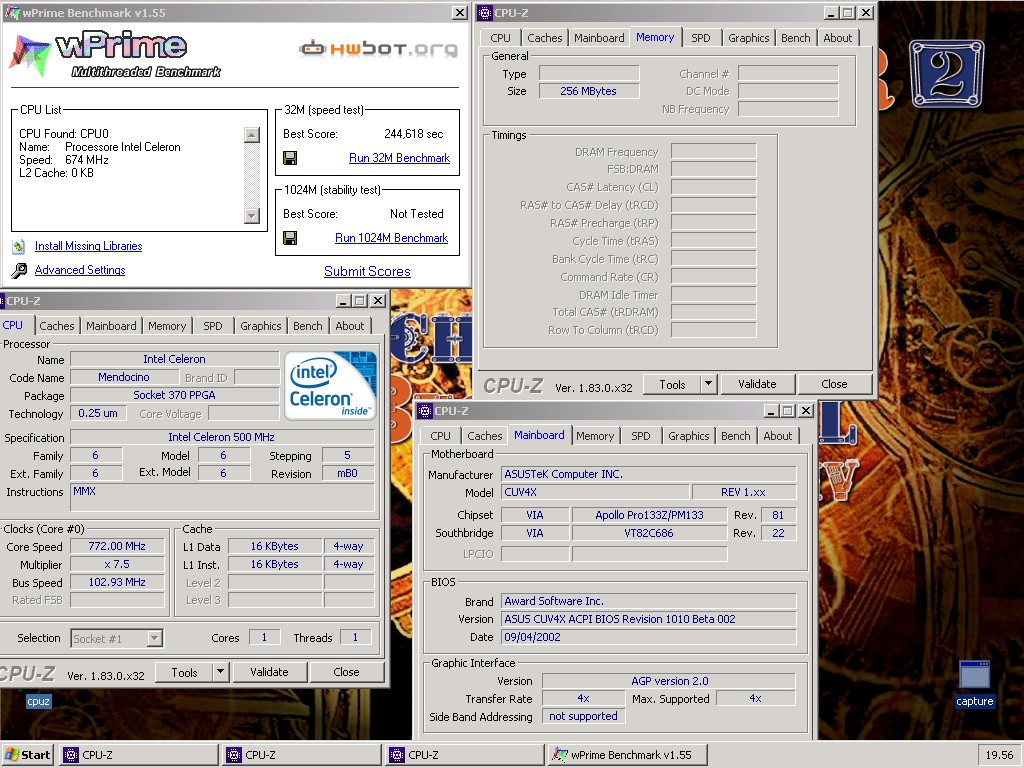Select Bench tab in CPU window

click(308, 326)
